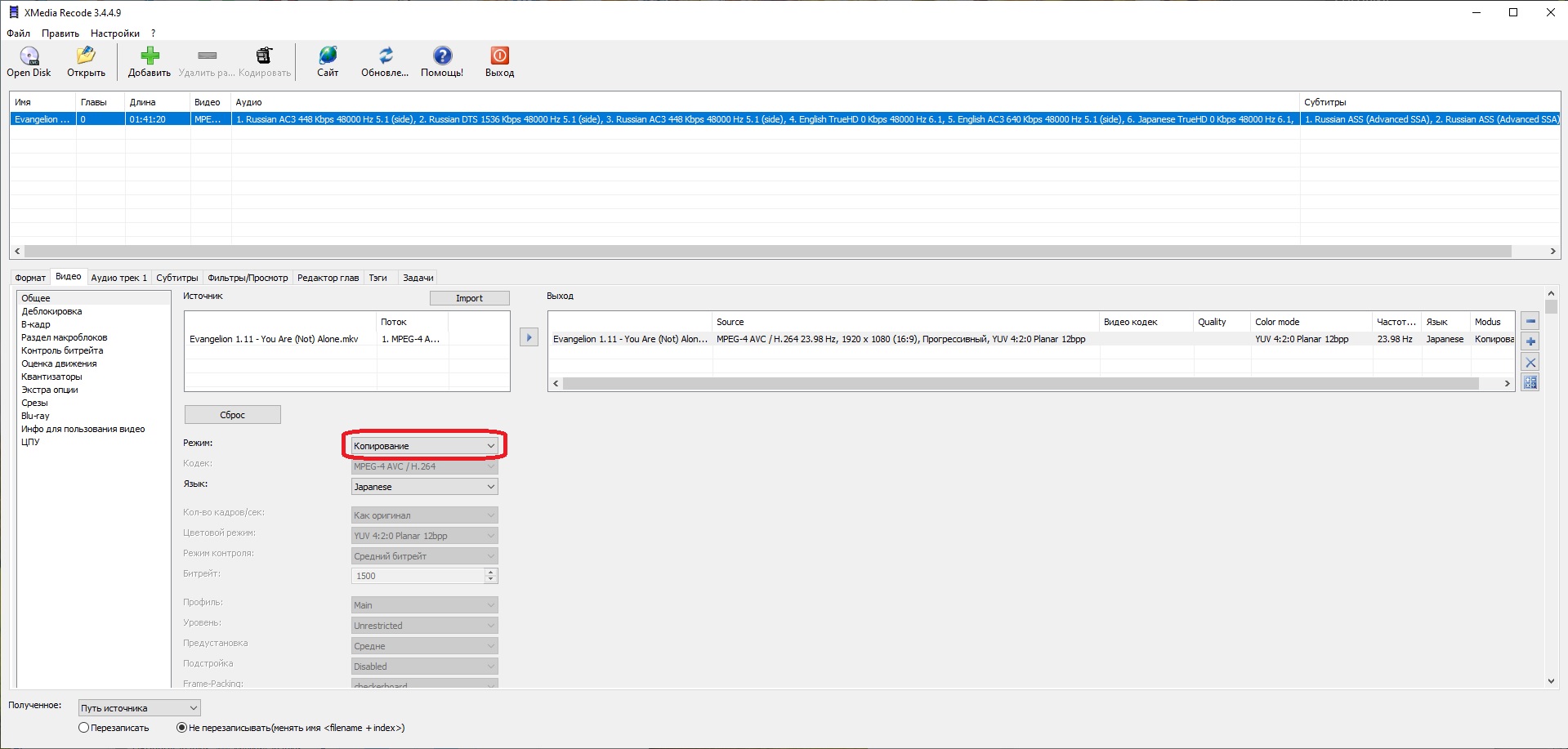Open the Режим контроля dropdown
The image size is (1568, 749).
tap(424, 556)
